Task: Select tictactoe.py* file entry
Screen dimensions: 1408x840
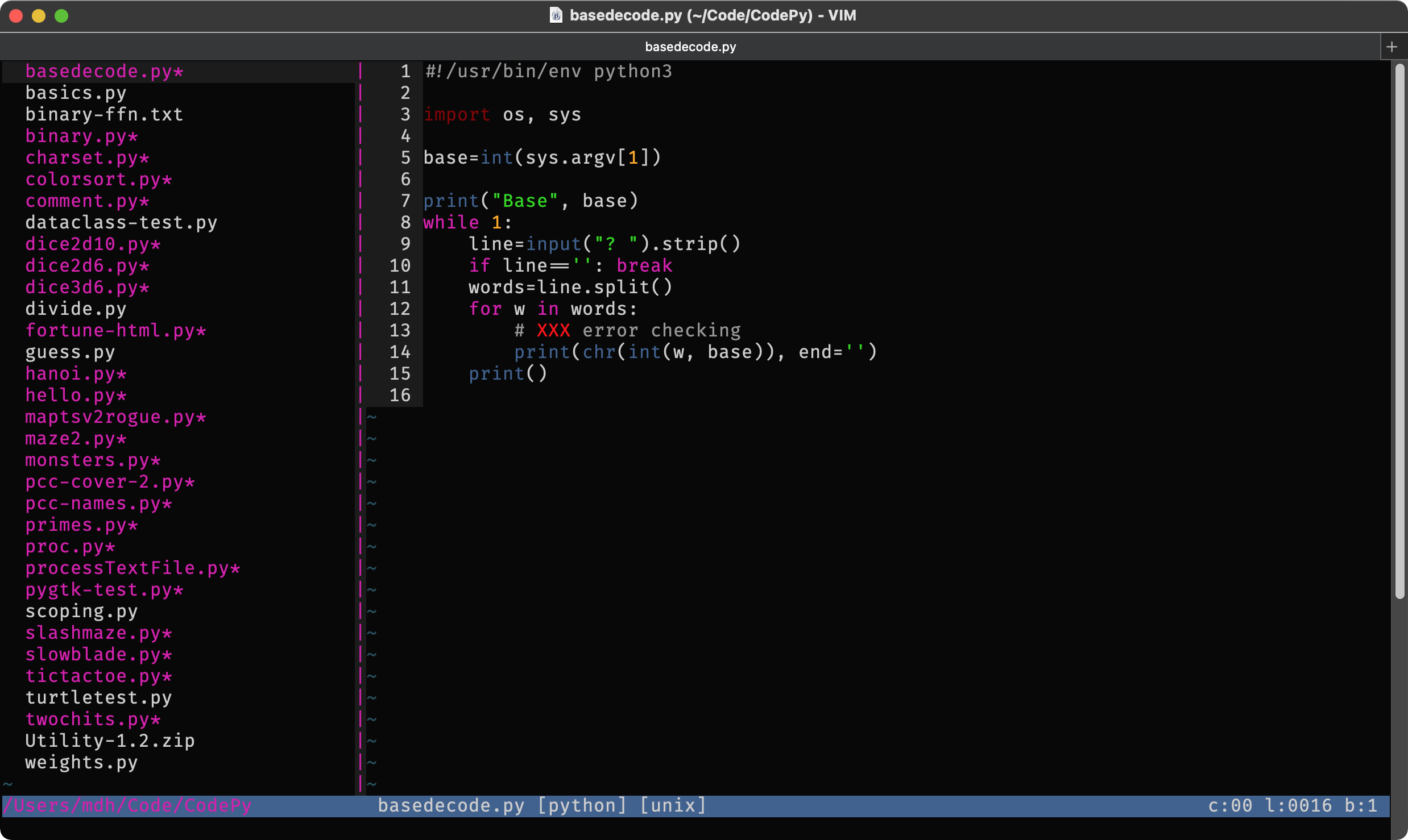Action: (x=98, y=676)
